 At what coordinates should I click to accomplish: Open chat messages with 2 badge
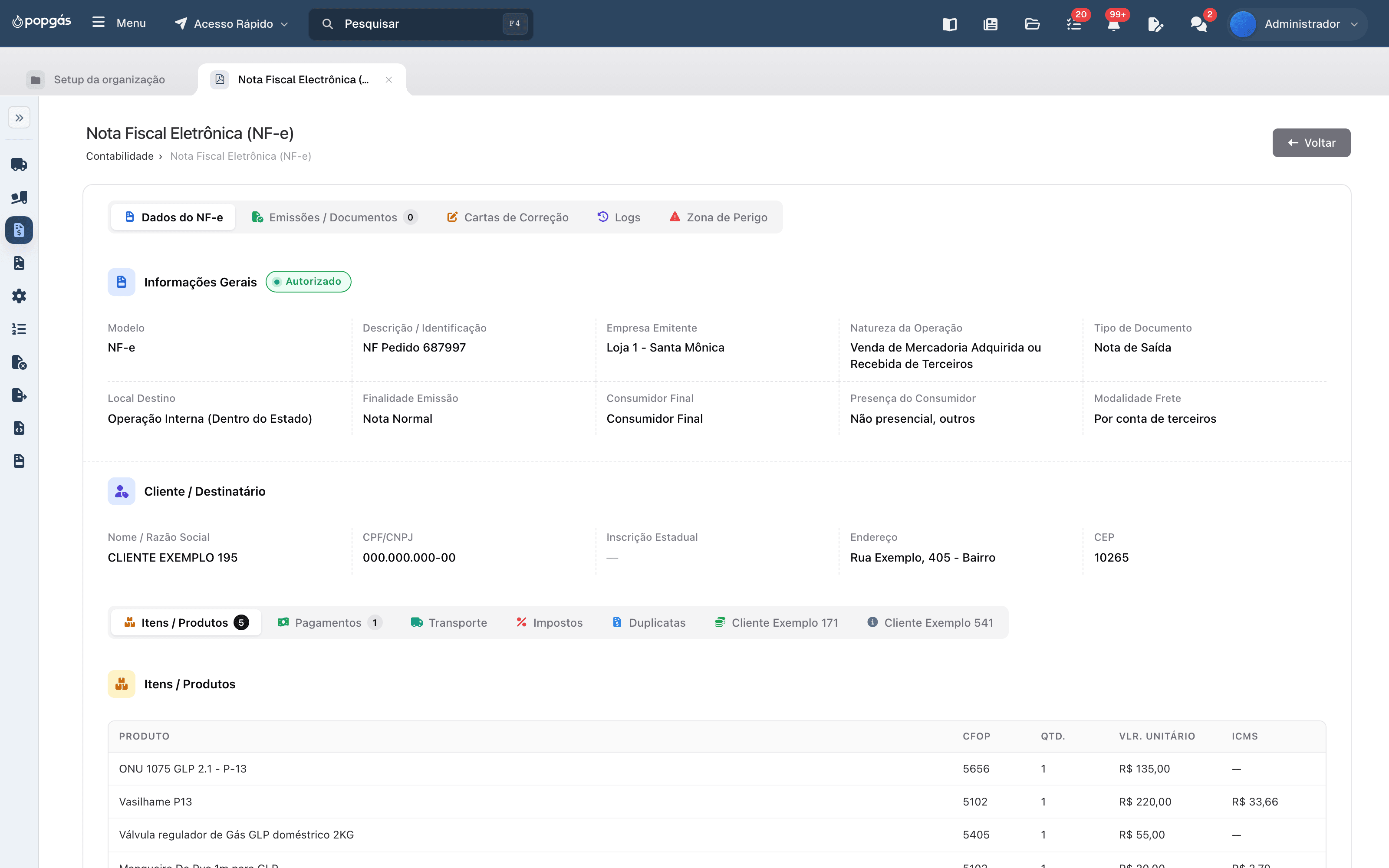tap(1198, 24)
